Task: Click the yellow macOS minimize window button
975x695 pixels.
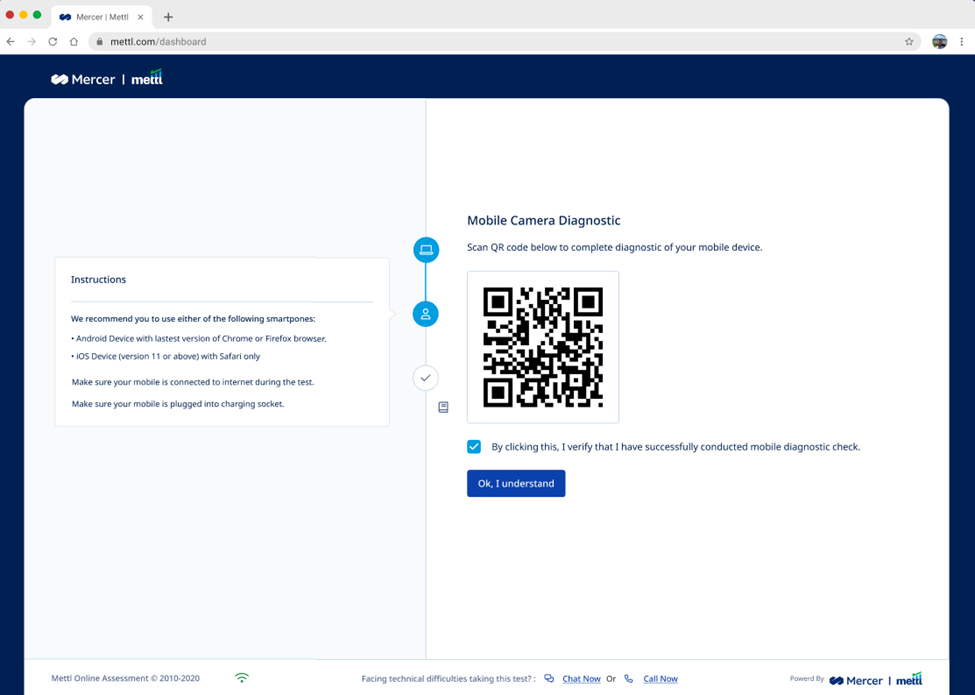Action: coord(24,14)
